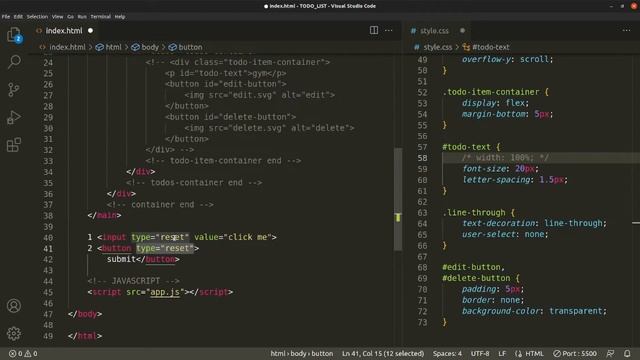Click the closing main tag on line 38
The width and height of the screenshot is (640, 360).
point(104,216)
